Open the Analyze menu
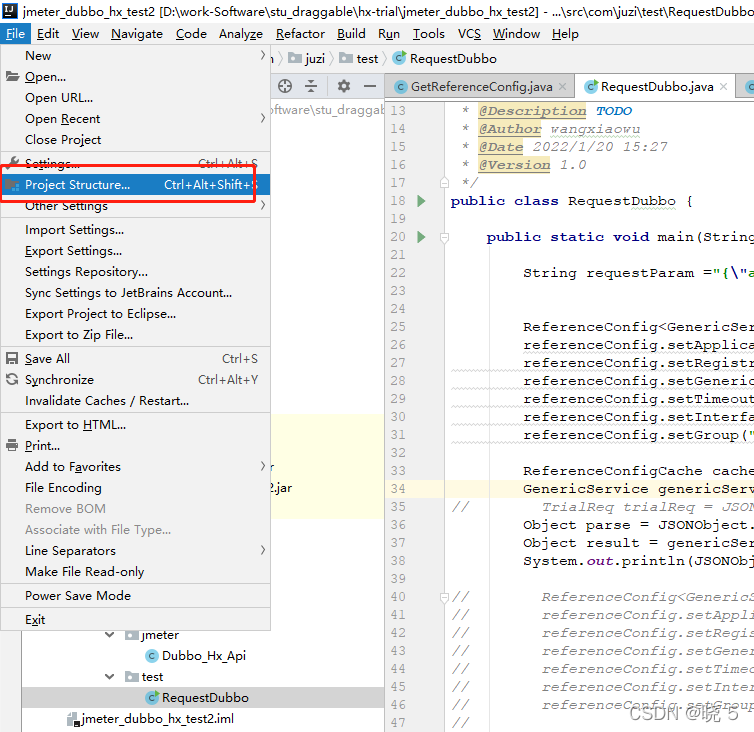The image size is (754, 732). click(241, 34)
